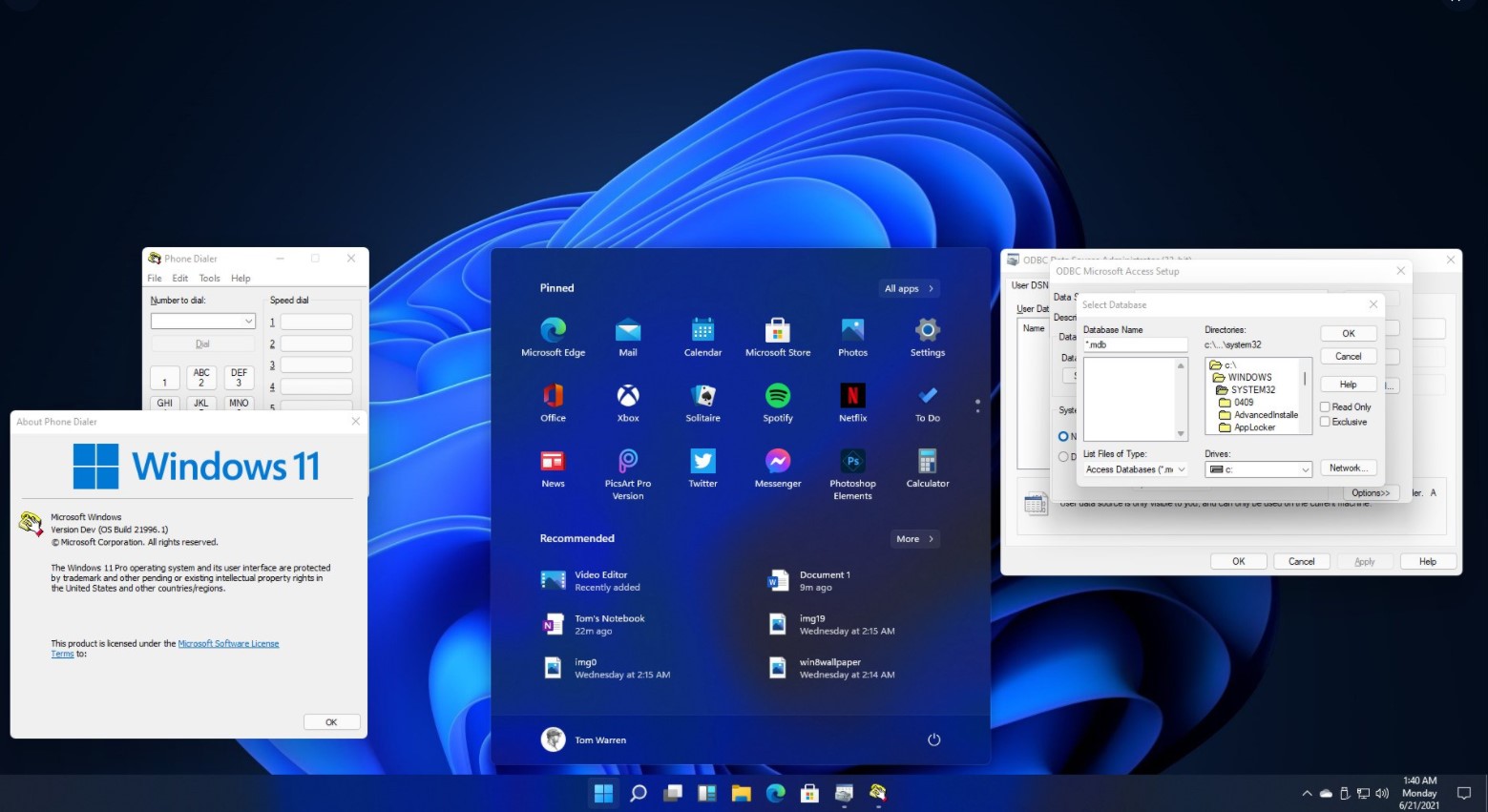This screenshot has width=1488, height=812.
Task: Launch the Netflix app
Action: (852, 403)
